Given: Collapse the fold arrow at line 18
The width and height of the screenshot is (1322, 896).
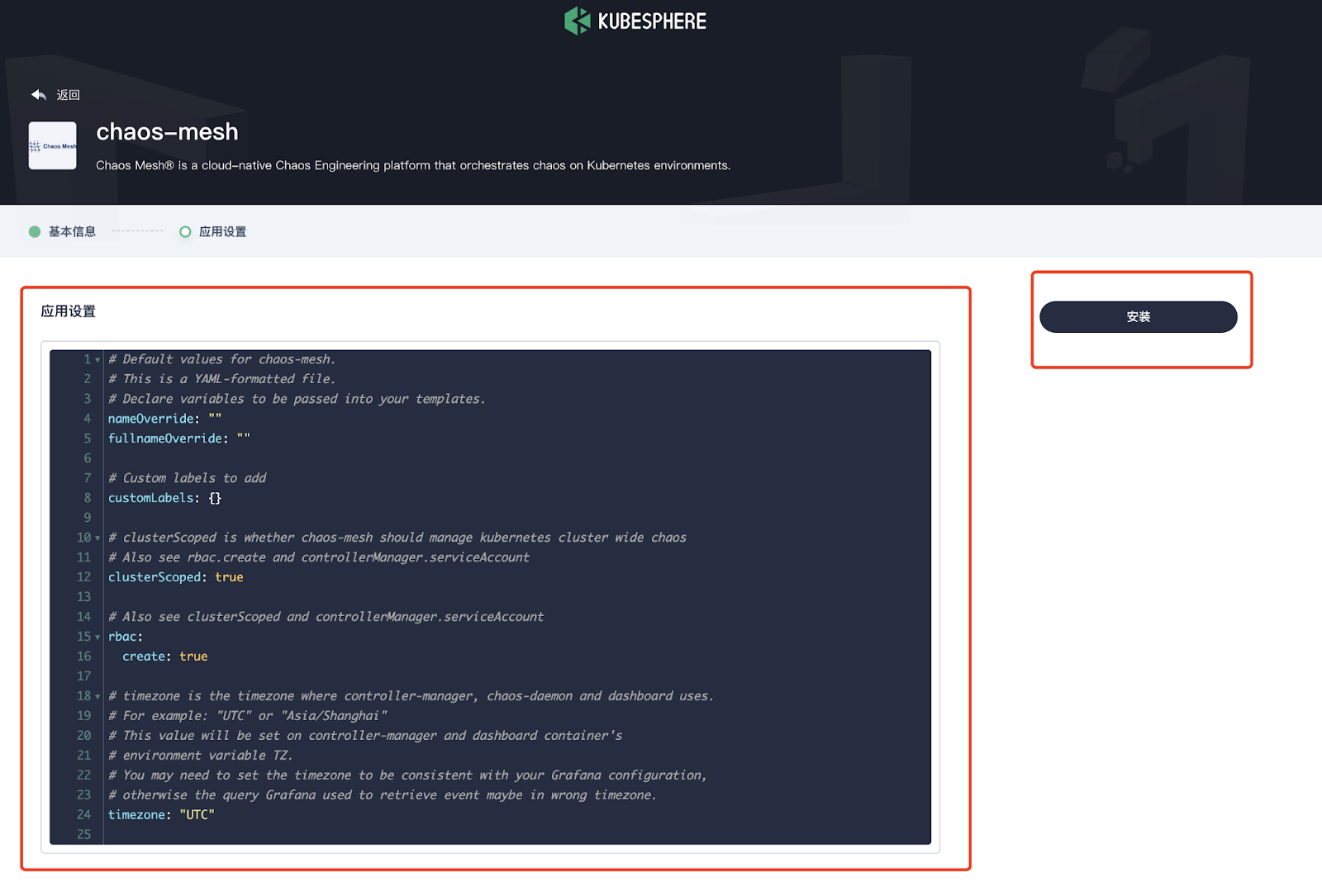Looking at the screenshot, I should 97,697.
